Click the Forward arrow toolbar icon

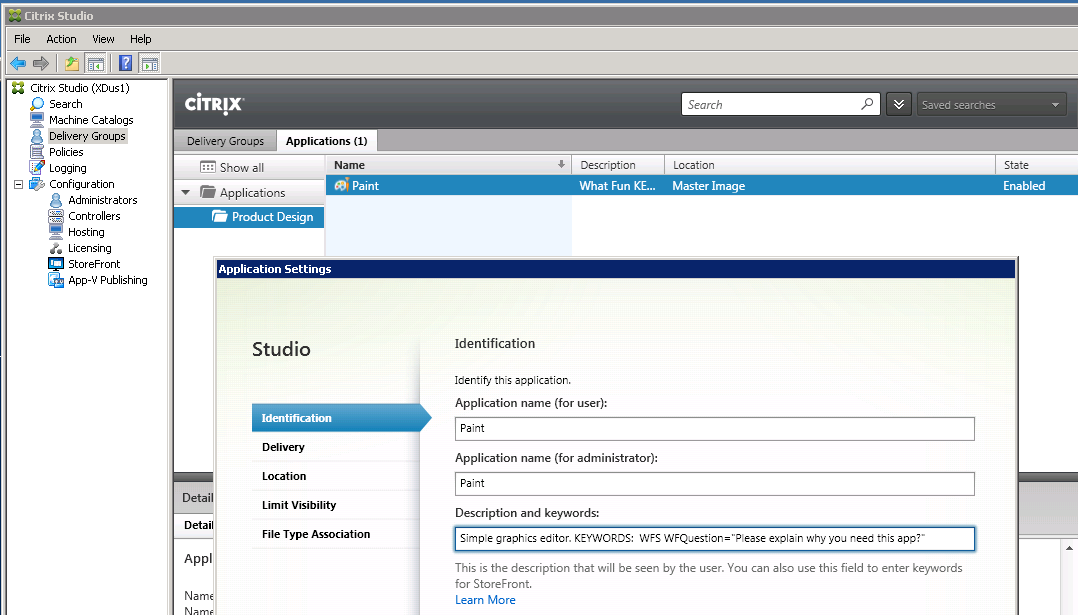(x=41, y=64)
